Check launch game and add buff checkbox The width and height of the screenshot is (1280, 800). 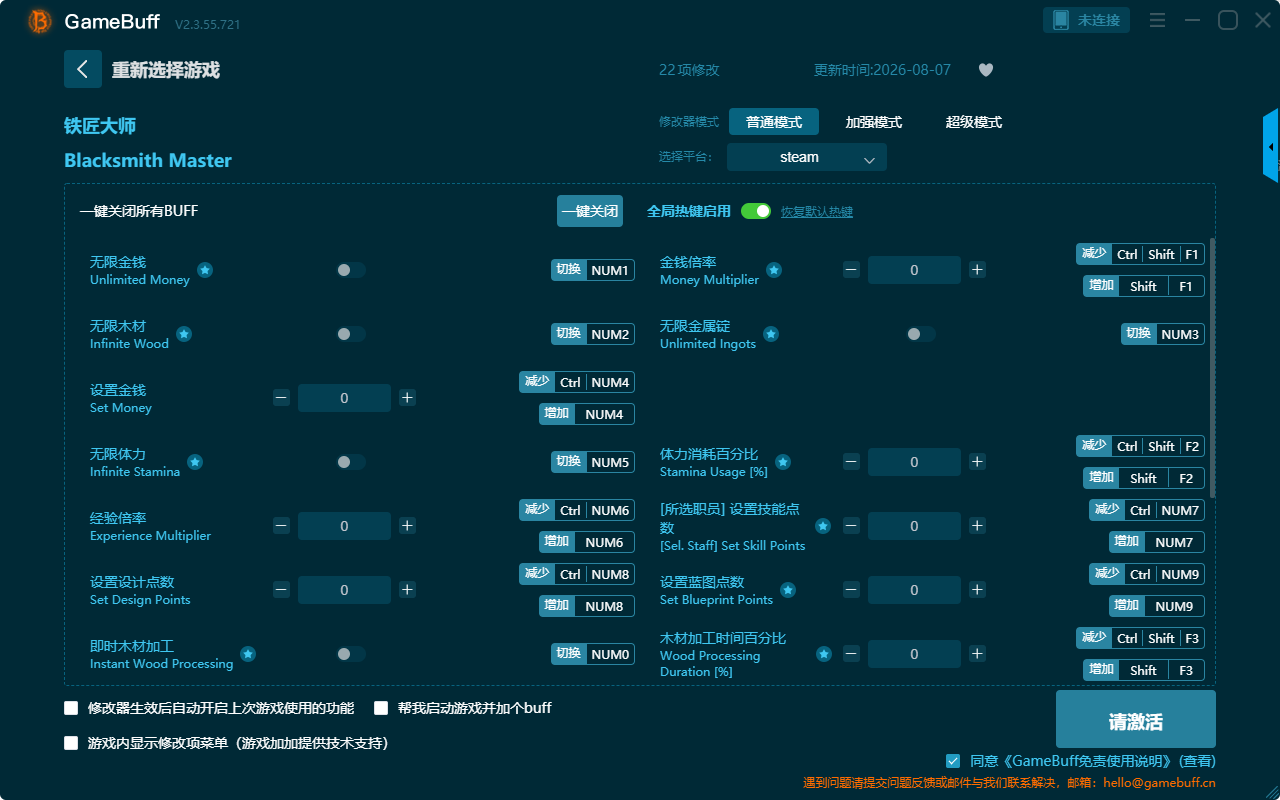(x=381, y=708)
